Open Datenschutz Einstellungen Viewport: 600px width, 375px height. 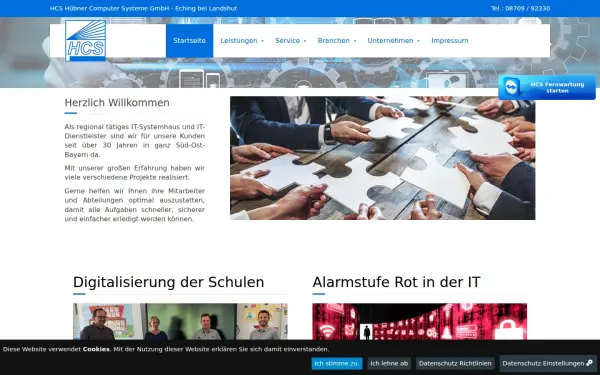click(x=548, y=363)
